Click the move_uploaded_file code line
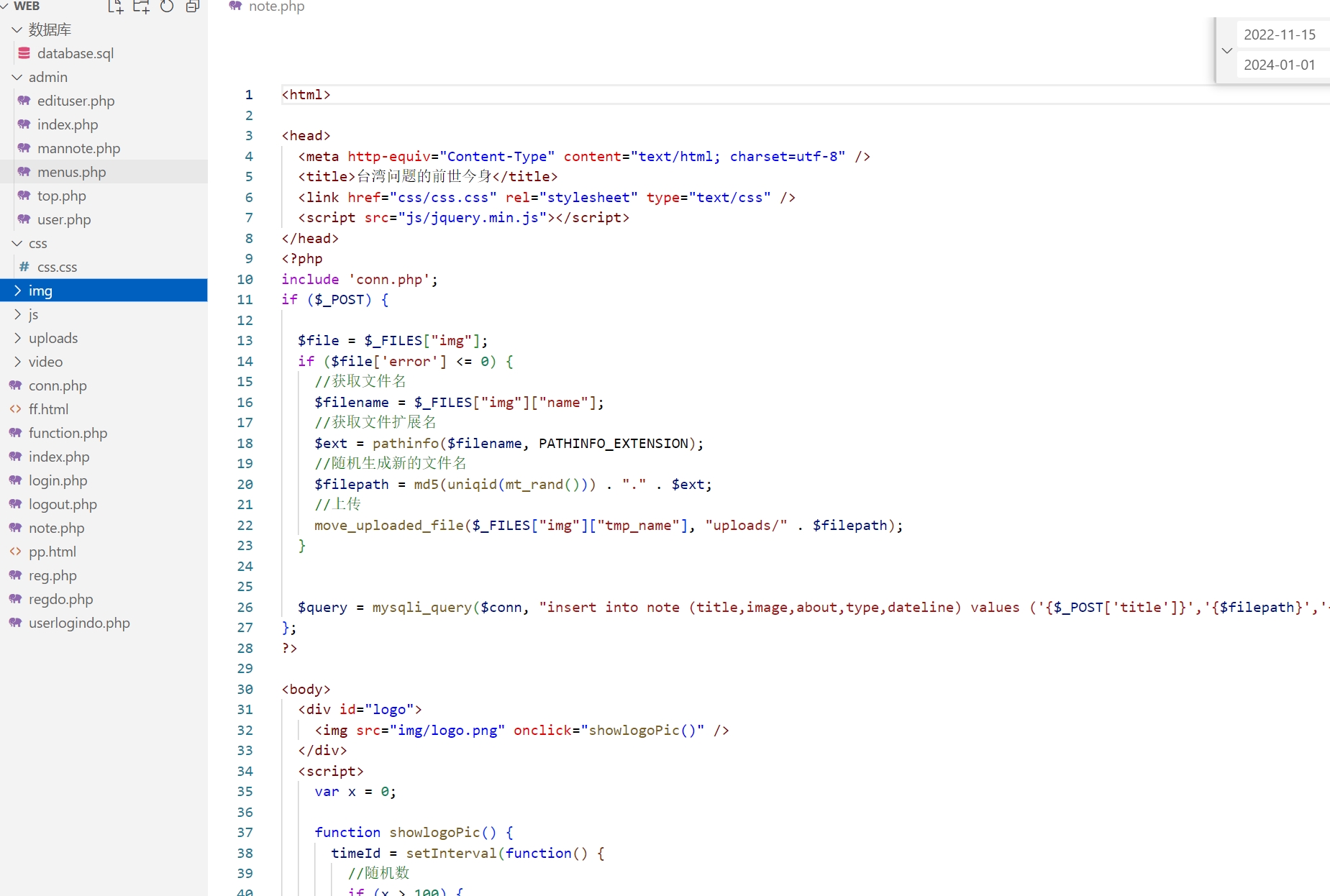 (609, 526)
